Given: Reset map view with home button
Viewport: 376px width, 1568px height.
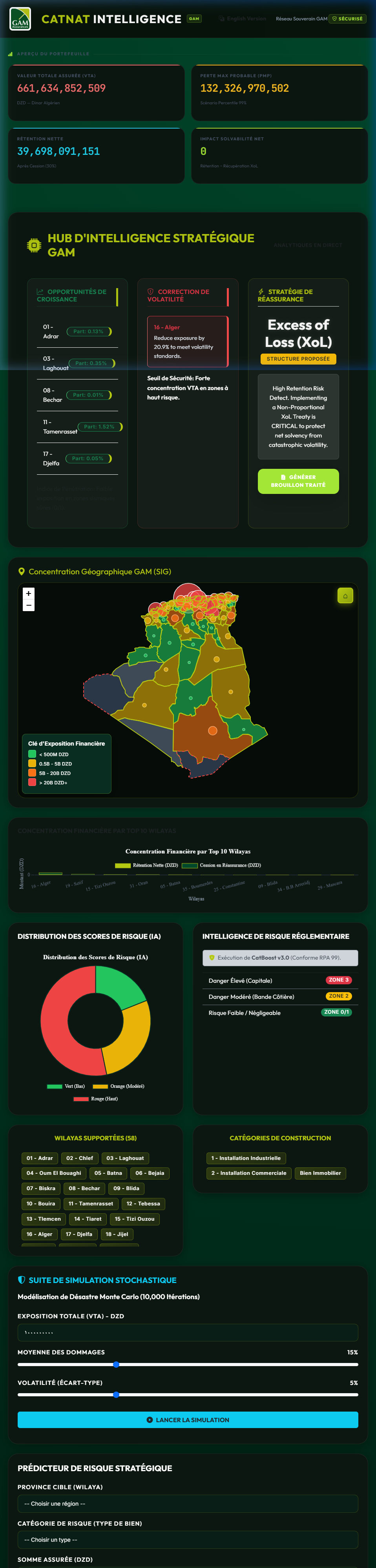Looking at the screenshot, I should tap(345, 596).
